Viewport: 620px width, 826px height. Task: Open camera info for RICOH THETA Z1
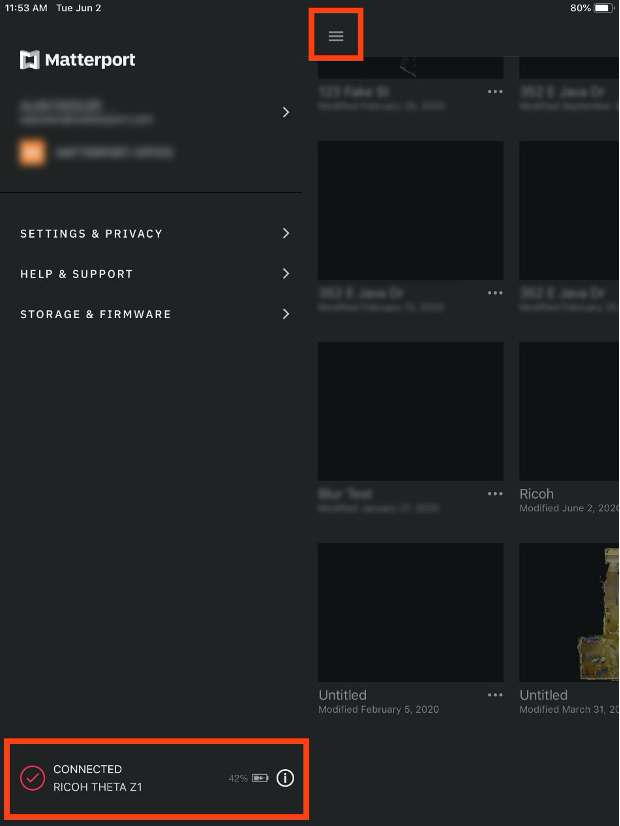point(285,778)
